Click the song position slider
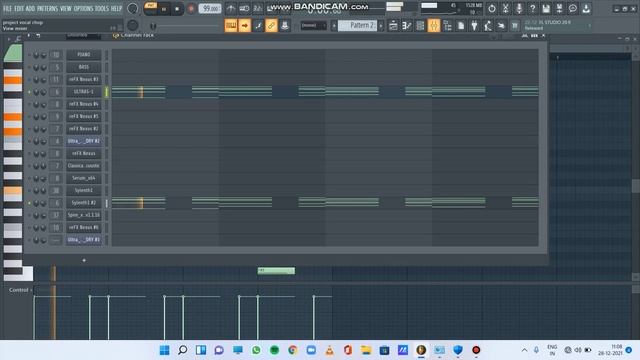This screenshot has height=360, width=640. click(186, 26)
